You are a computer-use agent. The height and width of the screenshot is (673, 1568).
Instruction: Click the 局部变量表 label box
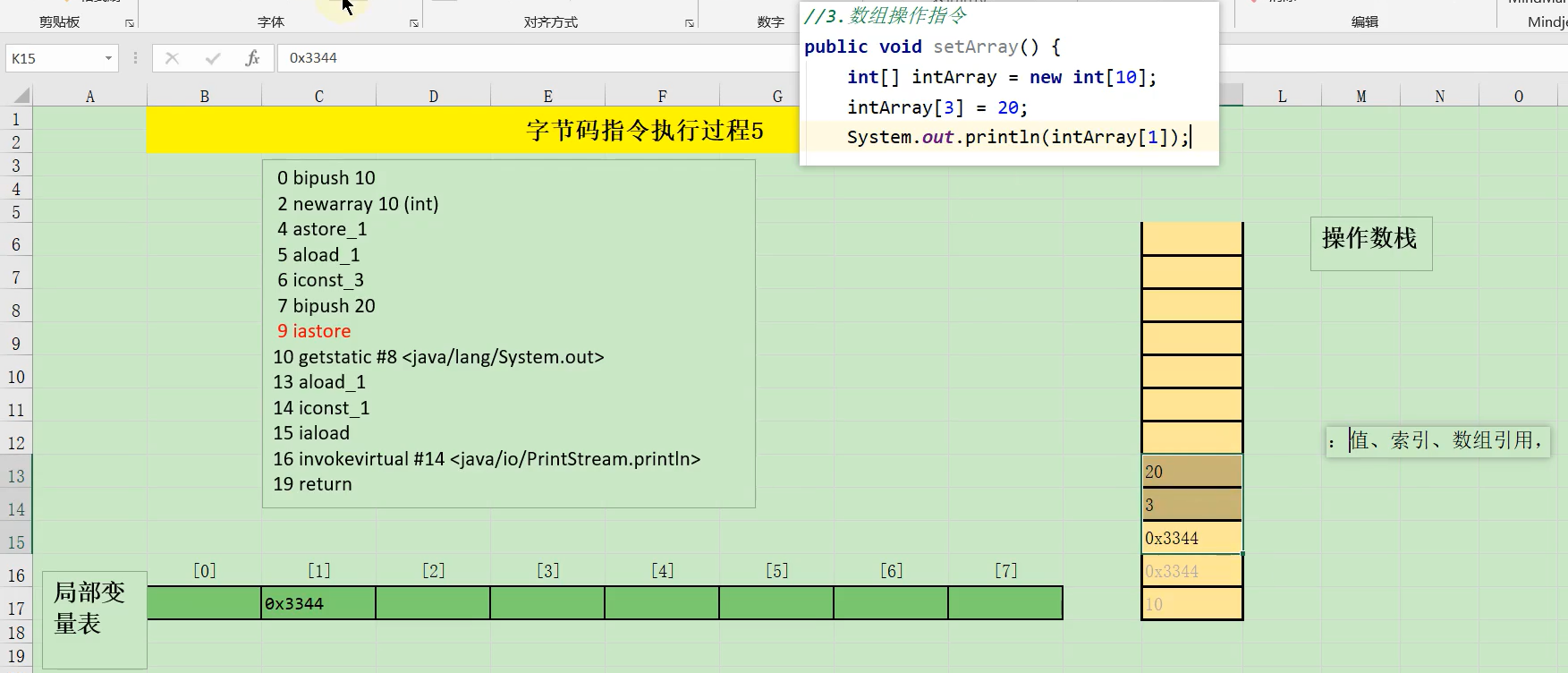coord(95,619)
